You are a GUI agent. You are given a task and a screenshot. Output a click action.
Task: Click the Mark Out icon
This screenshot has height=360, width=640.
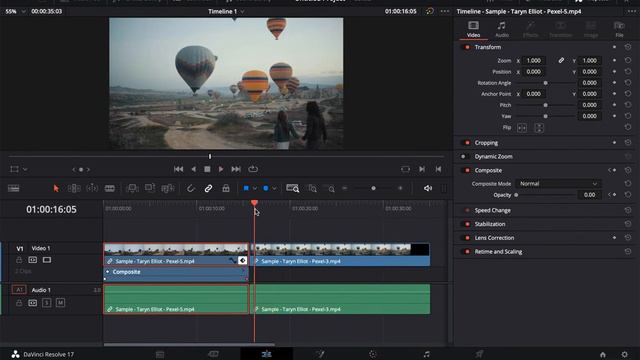coord(438,169)
